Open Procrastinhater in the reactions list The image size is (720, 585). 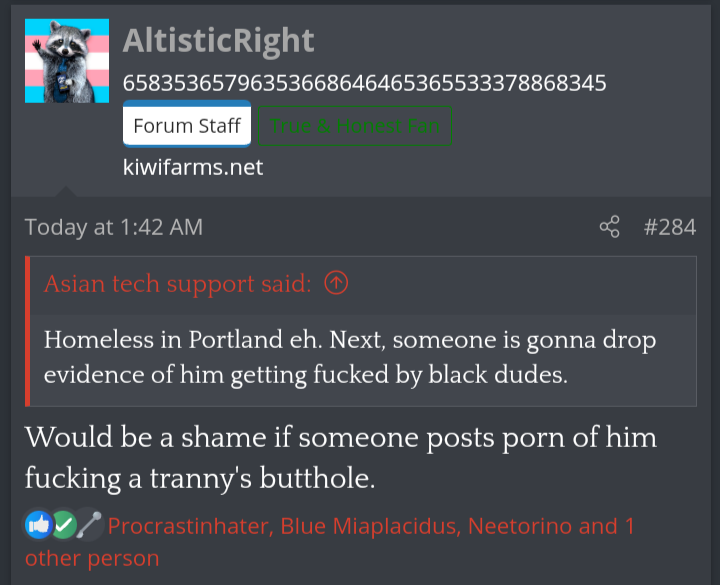[191, 526]
